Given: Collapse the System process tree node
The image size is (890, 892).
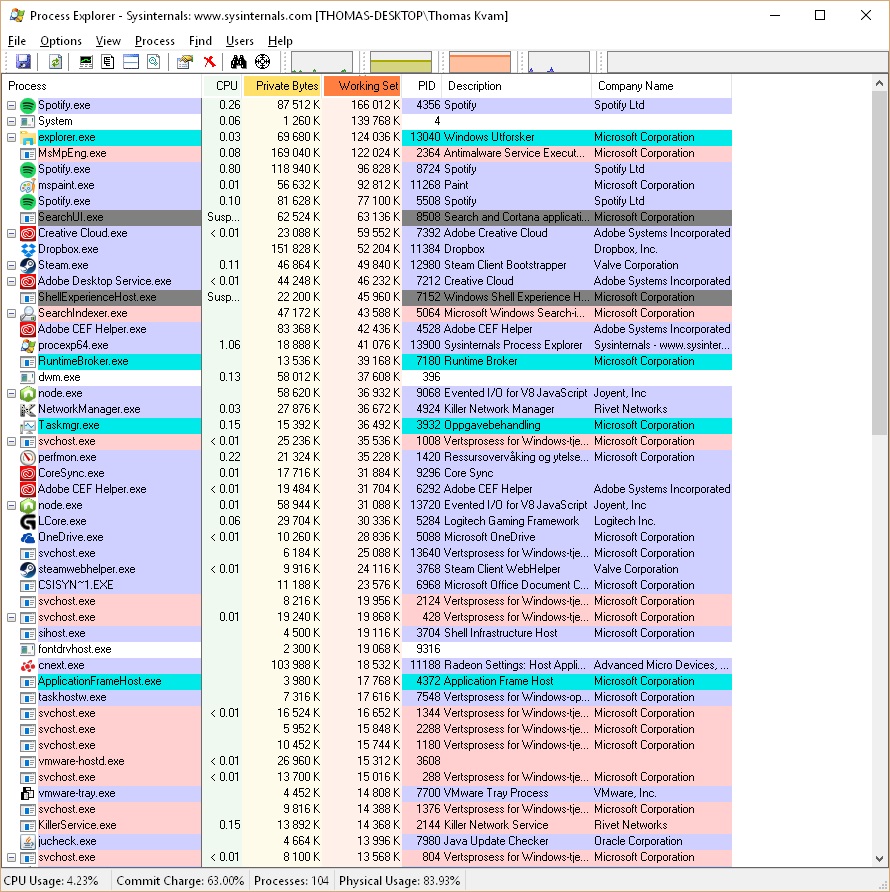Looking at the screenshot, I should (x=11, y=121).
